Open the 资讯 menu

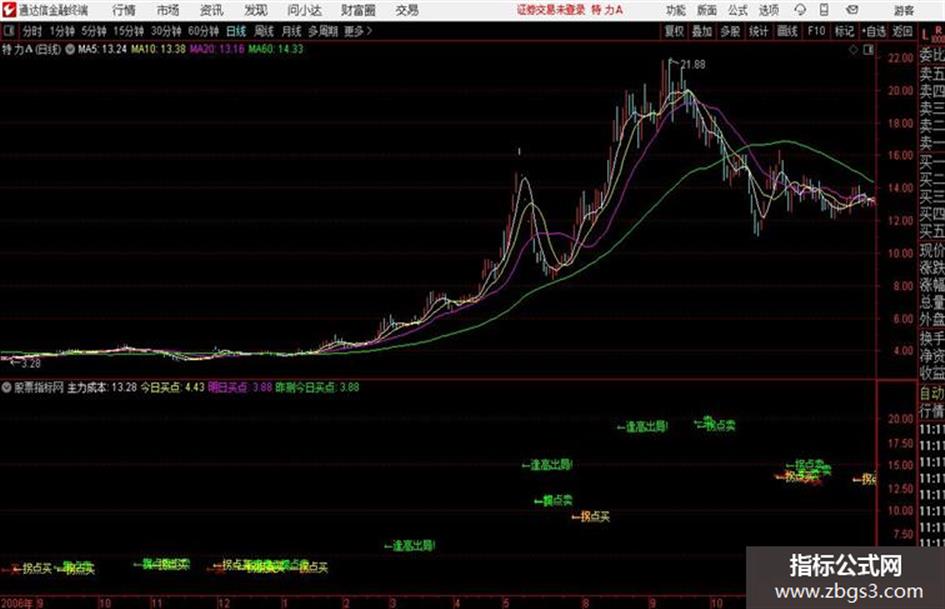click(x=212, y=10)
